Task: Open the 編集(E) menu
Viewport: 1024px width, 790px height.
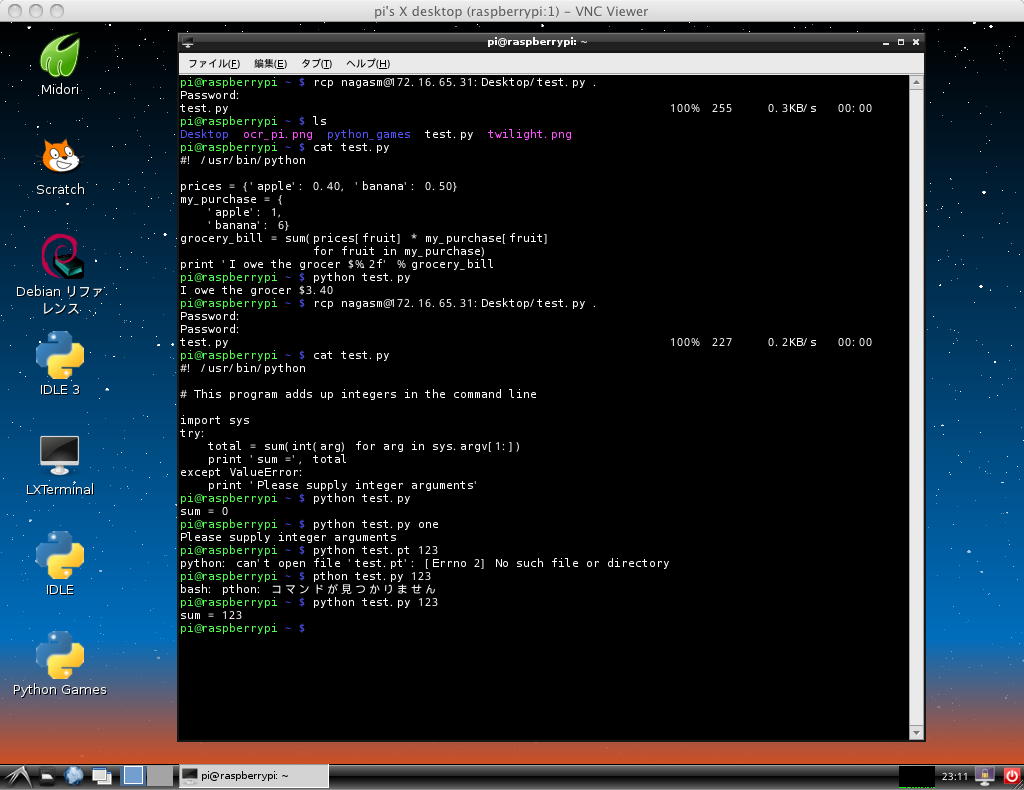Action: click(270, 63)
